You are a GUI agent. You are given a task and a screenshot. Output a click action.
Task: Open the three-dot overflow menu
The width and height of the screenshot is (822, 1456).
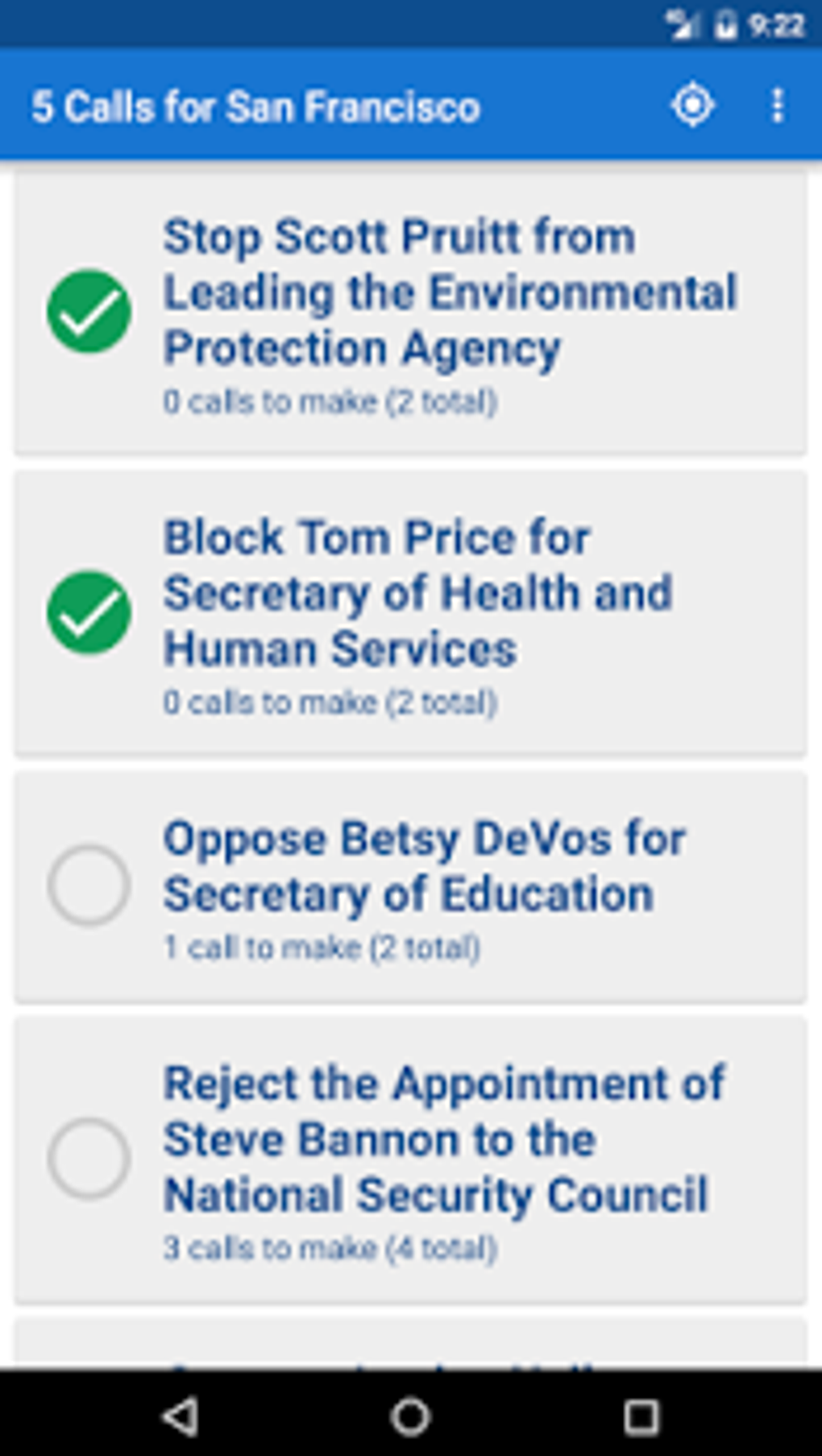tap(777, 106)
